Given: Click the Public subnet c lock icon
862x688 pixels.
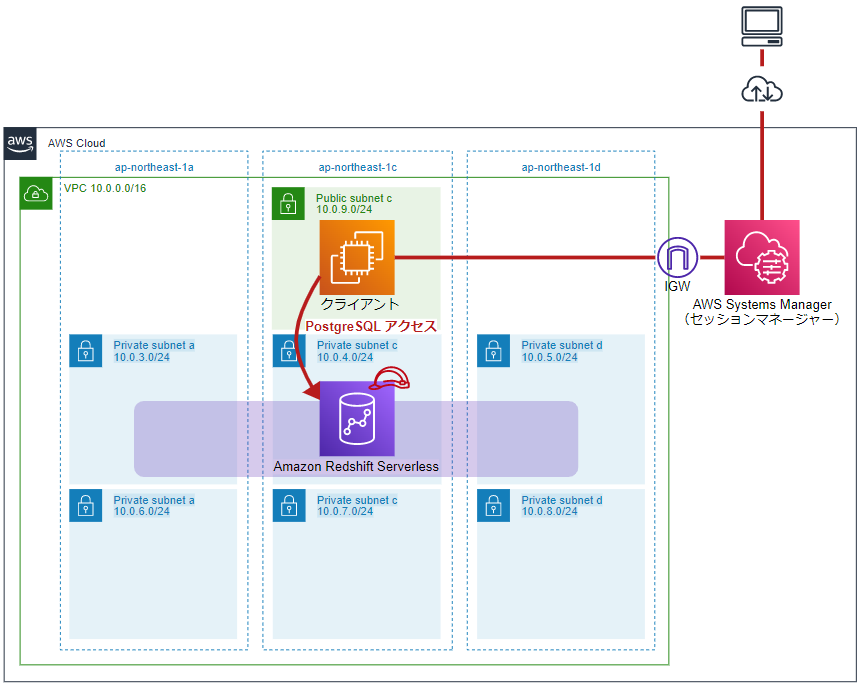Looking at the screenshot, I should pyautogui.click(x=288, y=203).
